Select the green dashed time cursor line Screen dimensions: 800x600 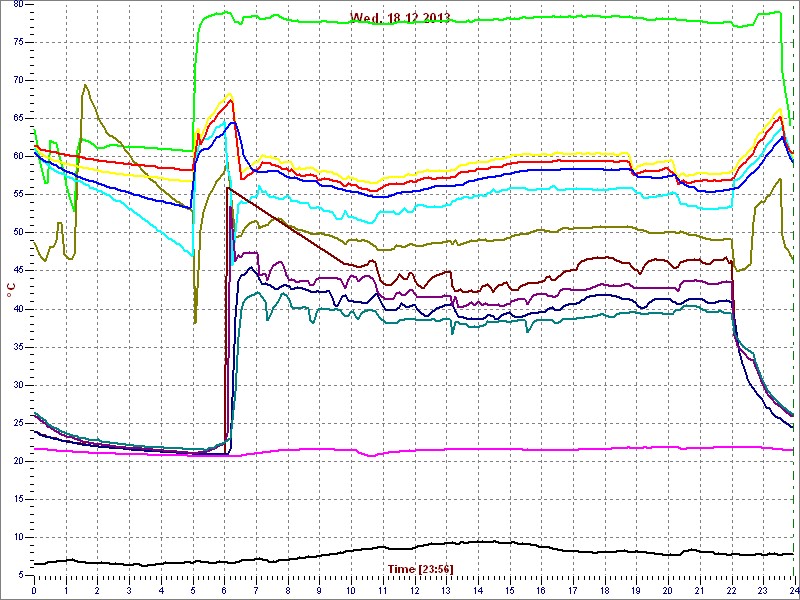pos(793,288)
